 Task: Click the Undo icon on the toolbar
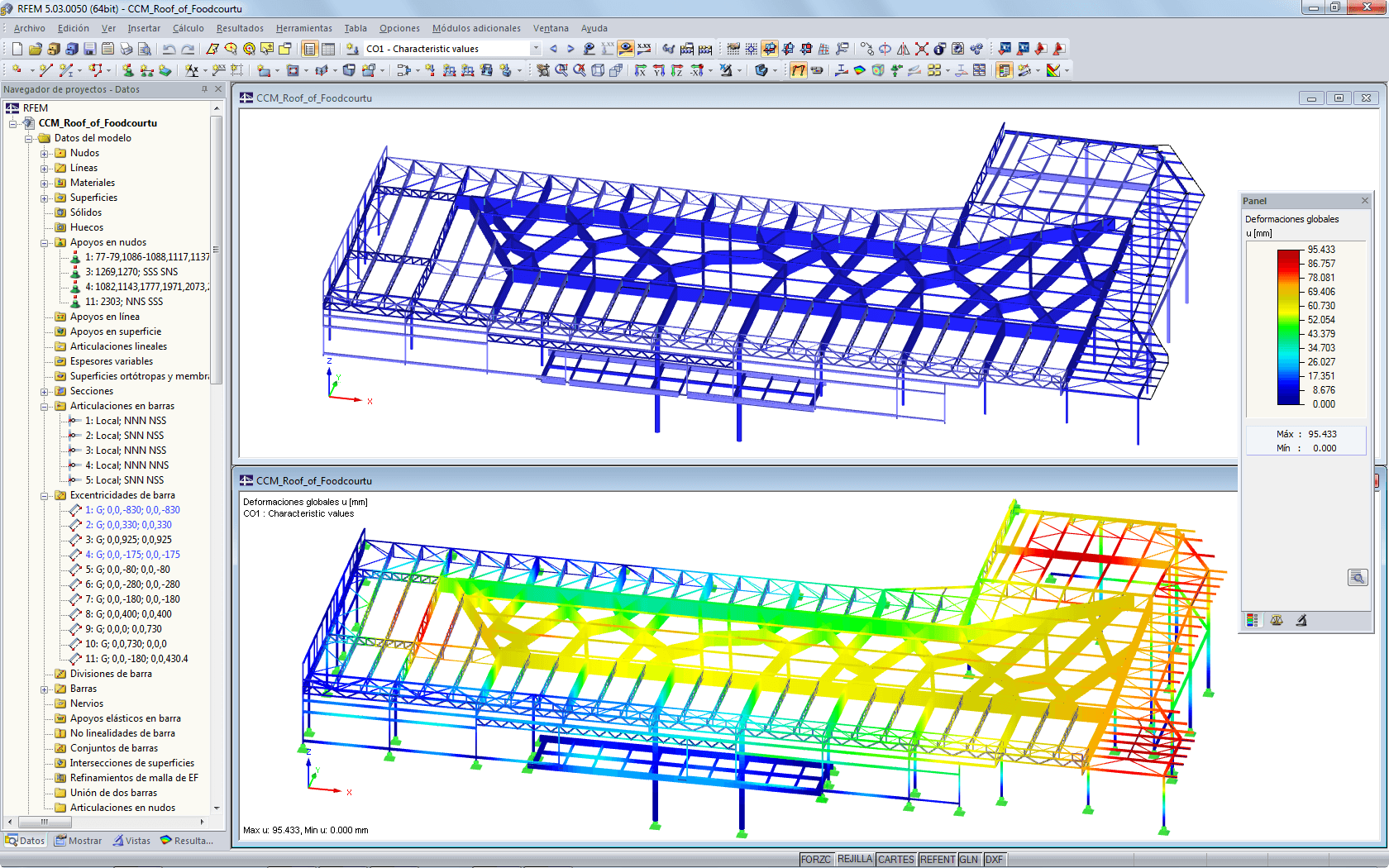[x=169, y=48]
